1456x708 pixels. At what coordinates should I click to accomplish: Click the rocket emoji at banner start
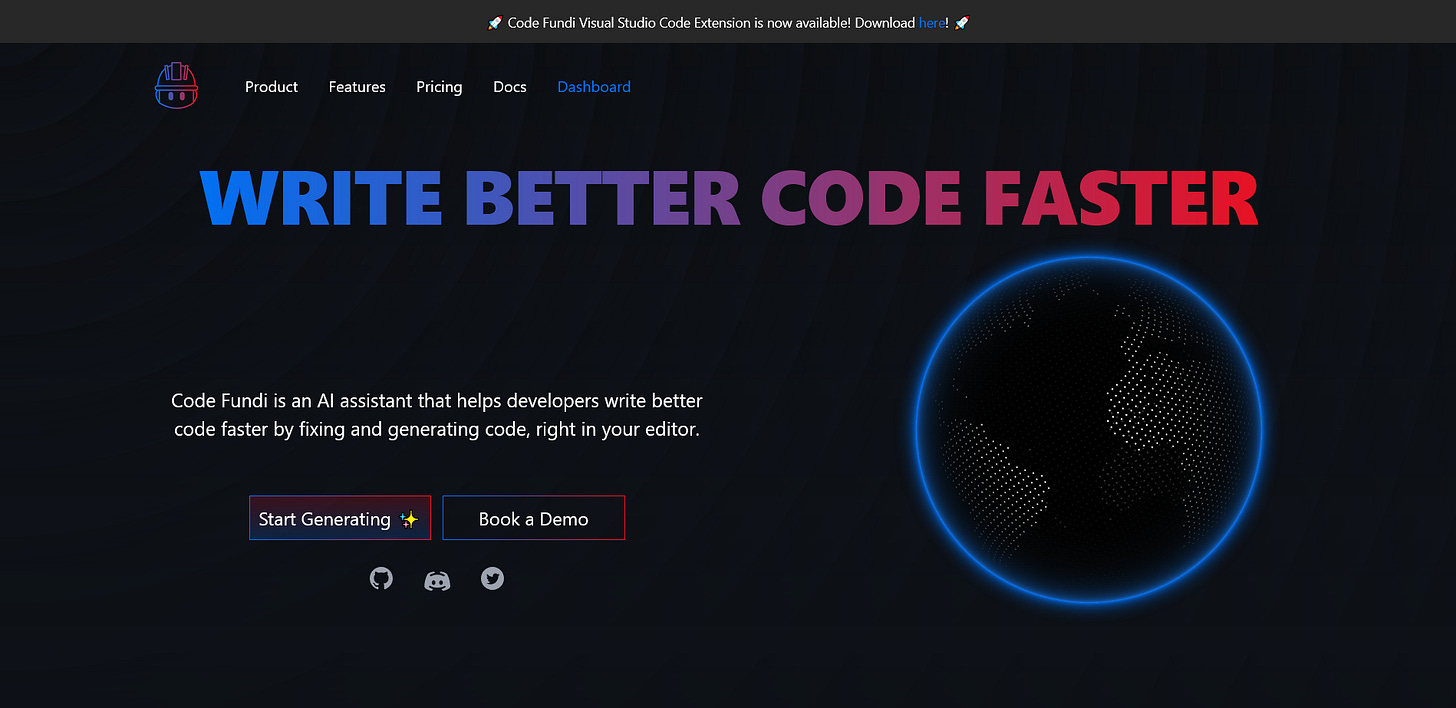point(494,22)
